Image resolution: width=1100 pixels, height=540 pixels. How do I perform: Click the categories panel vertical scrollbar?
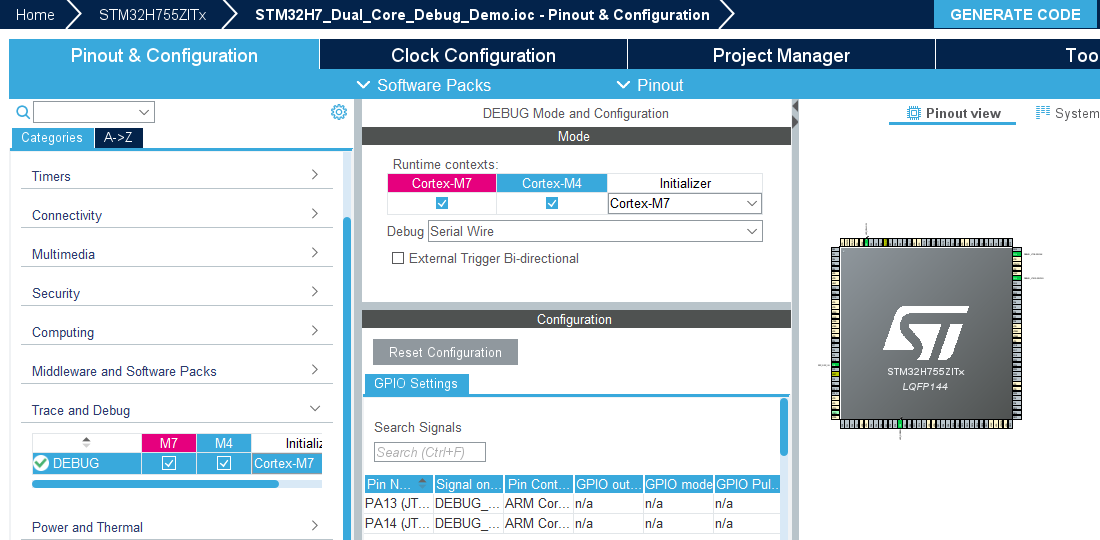click(x=347, y=379)
